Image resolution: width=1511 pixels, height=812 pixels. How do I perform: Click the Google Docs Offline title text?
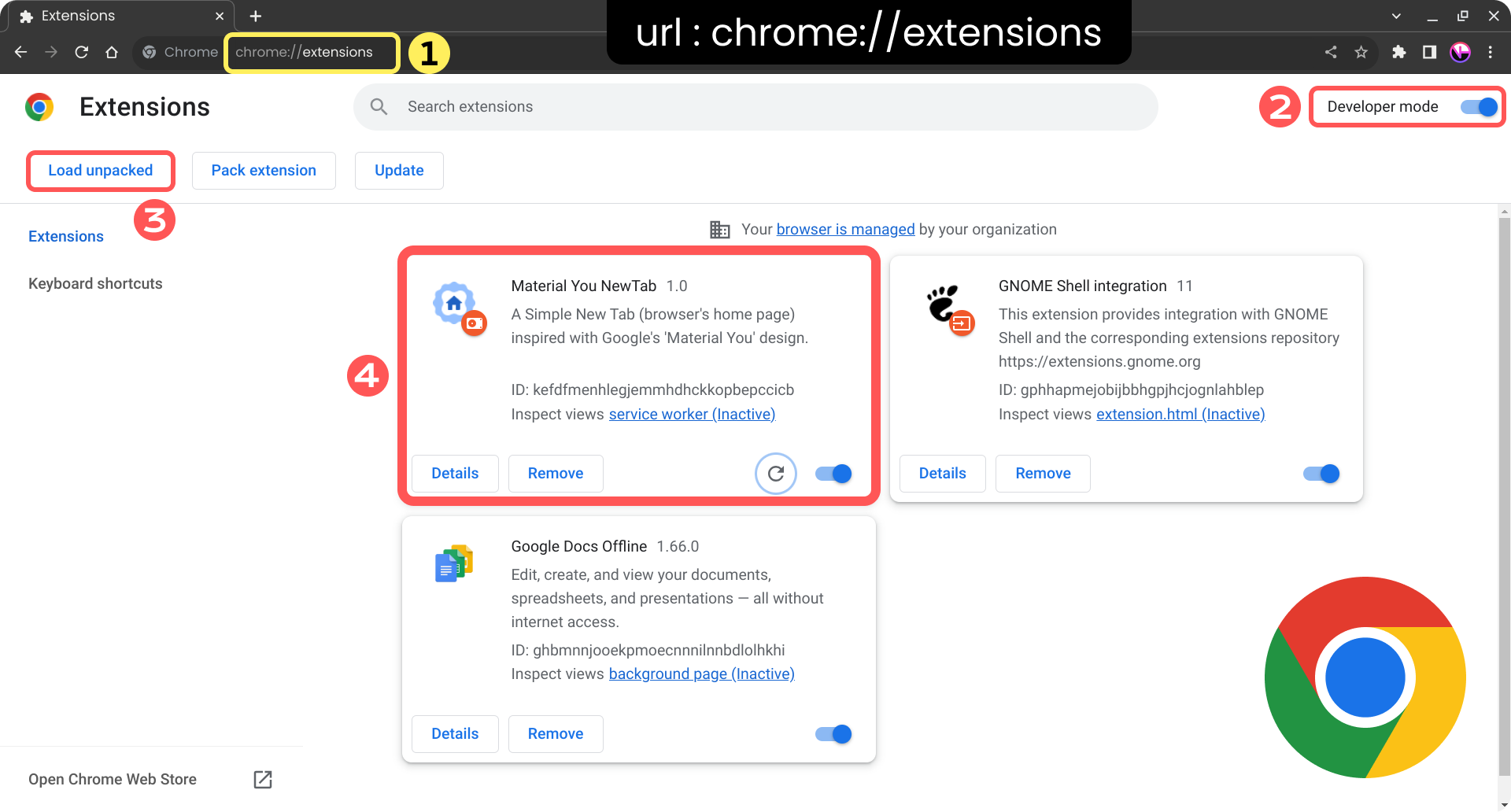(578, 547)
